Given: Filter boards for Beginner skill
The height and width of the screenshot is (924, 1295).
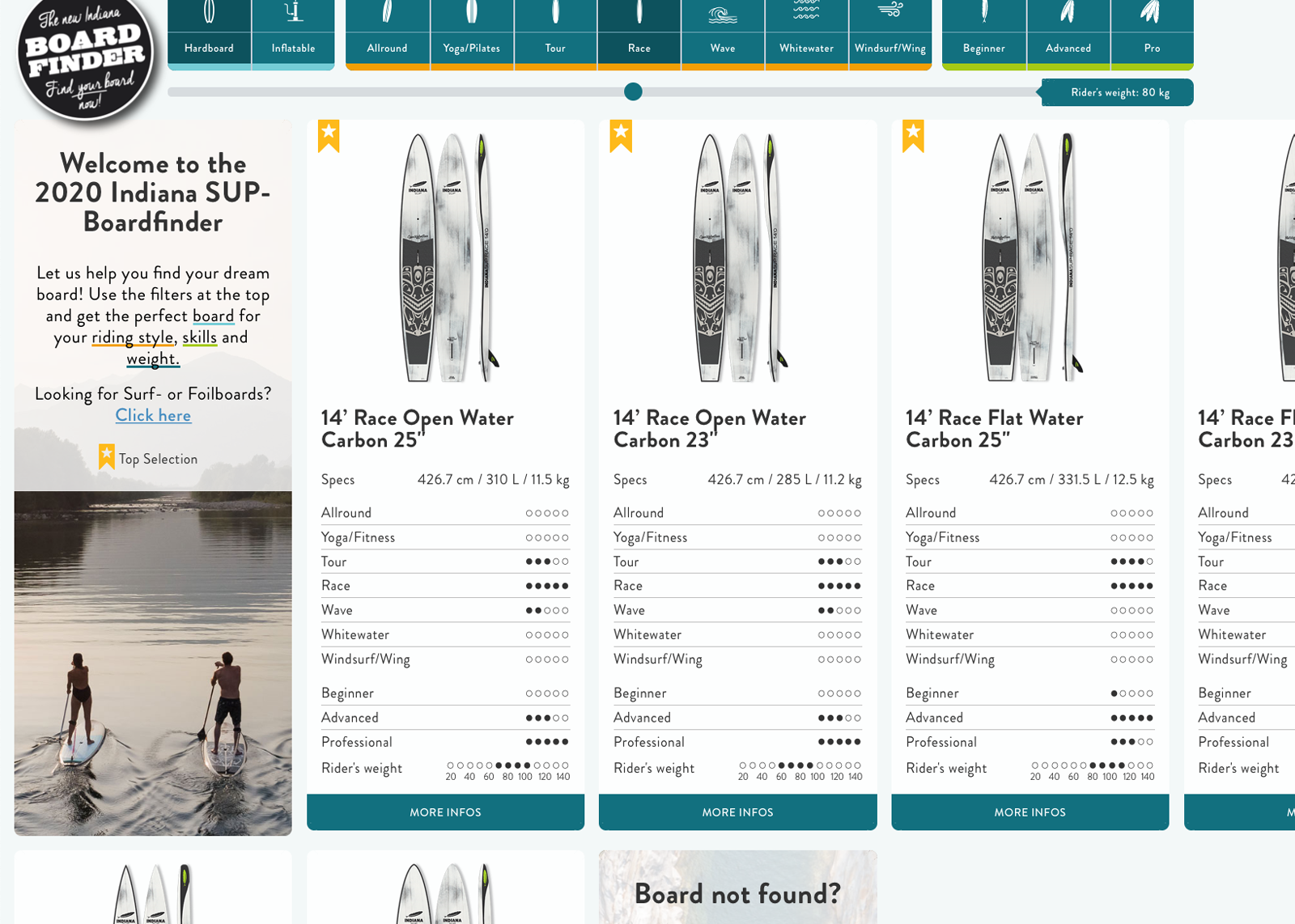Looking at the screenshot, I should [984, 34].
